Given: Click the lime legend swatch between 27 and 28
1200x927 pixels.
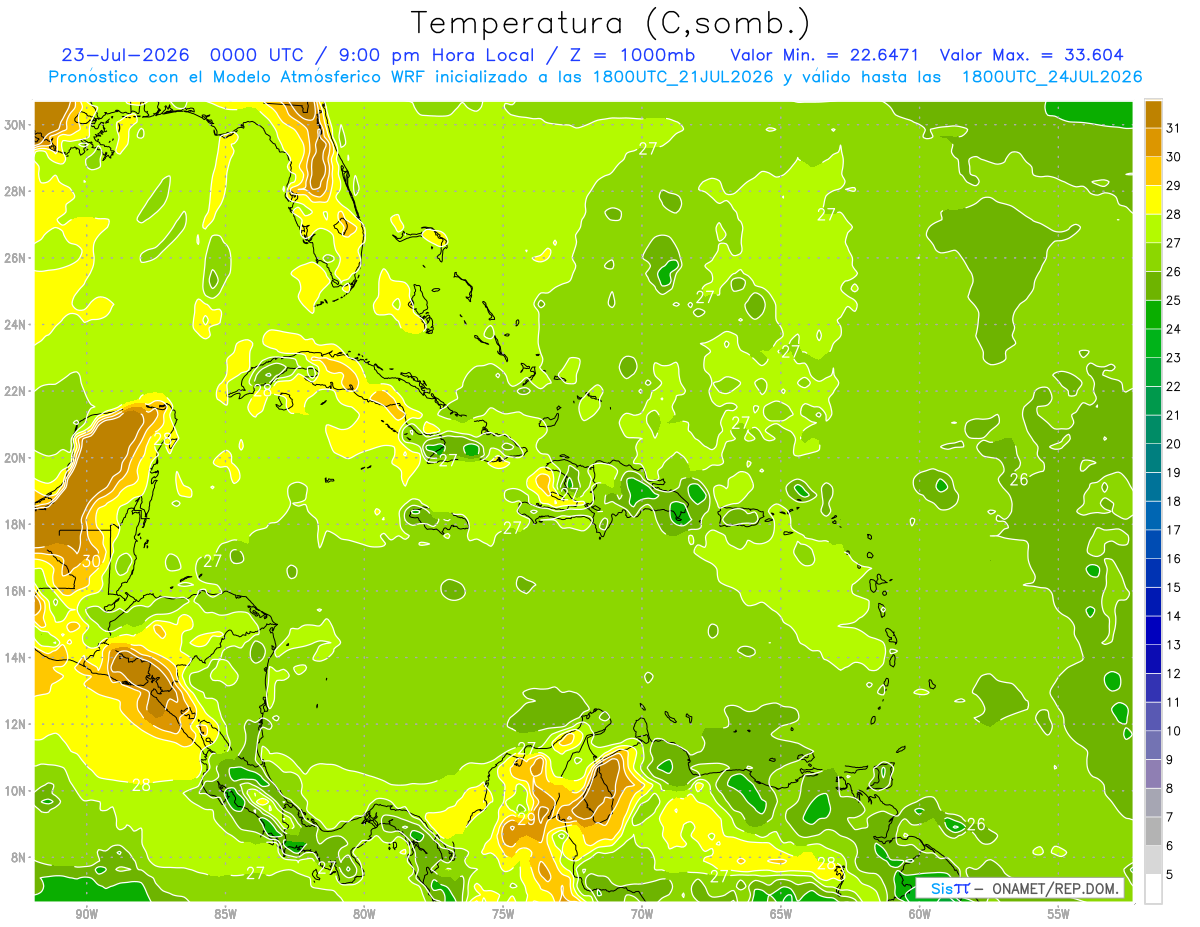Looking at the screenshot, I should pyautogui.click(x=1153, y=229).
